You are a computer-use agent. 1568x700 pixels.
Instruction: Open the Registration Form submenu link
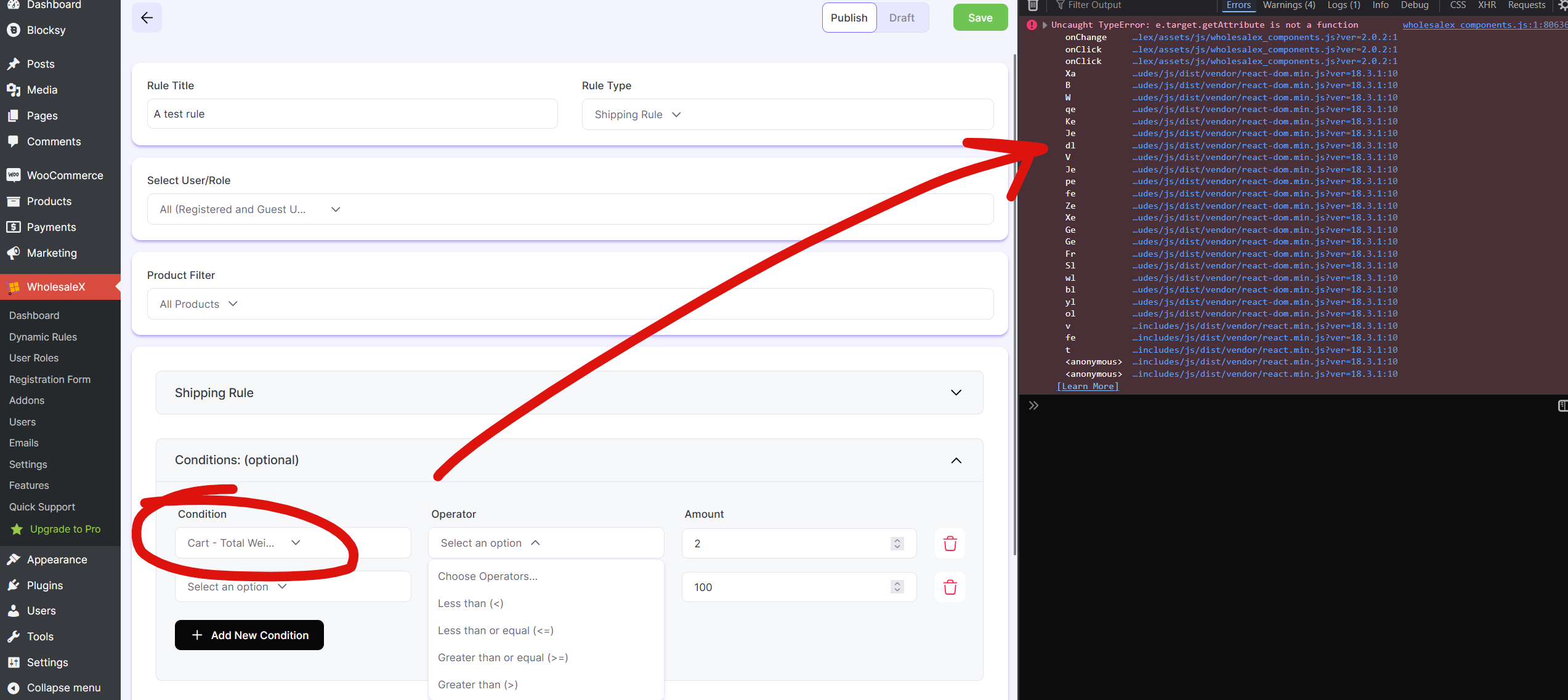(50, 379)
